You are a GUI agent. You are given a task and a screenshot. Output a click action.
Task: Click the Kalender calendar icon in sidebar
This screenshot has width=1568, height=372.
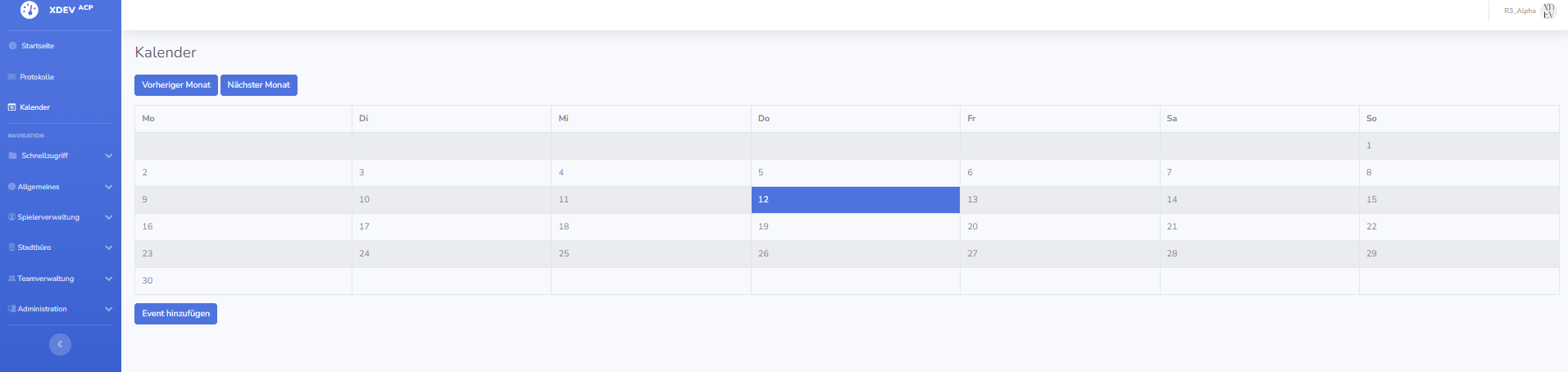(11, 107)
